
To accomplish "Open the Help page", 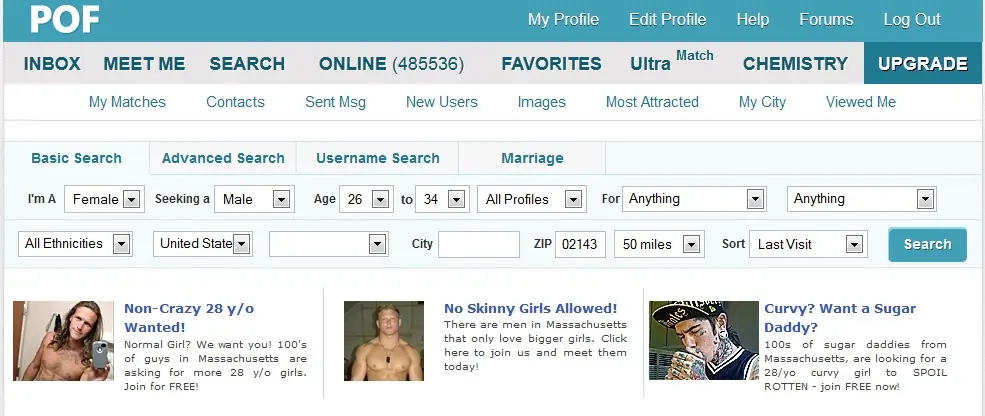I will pyautogui.click(x=753, y=19).
